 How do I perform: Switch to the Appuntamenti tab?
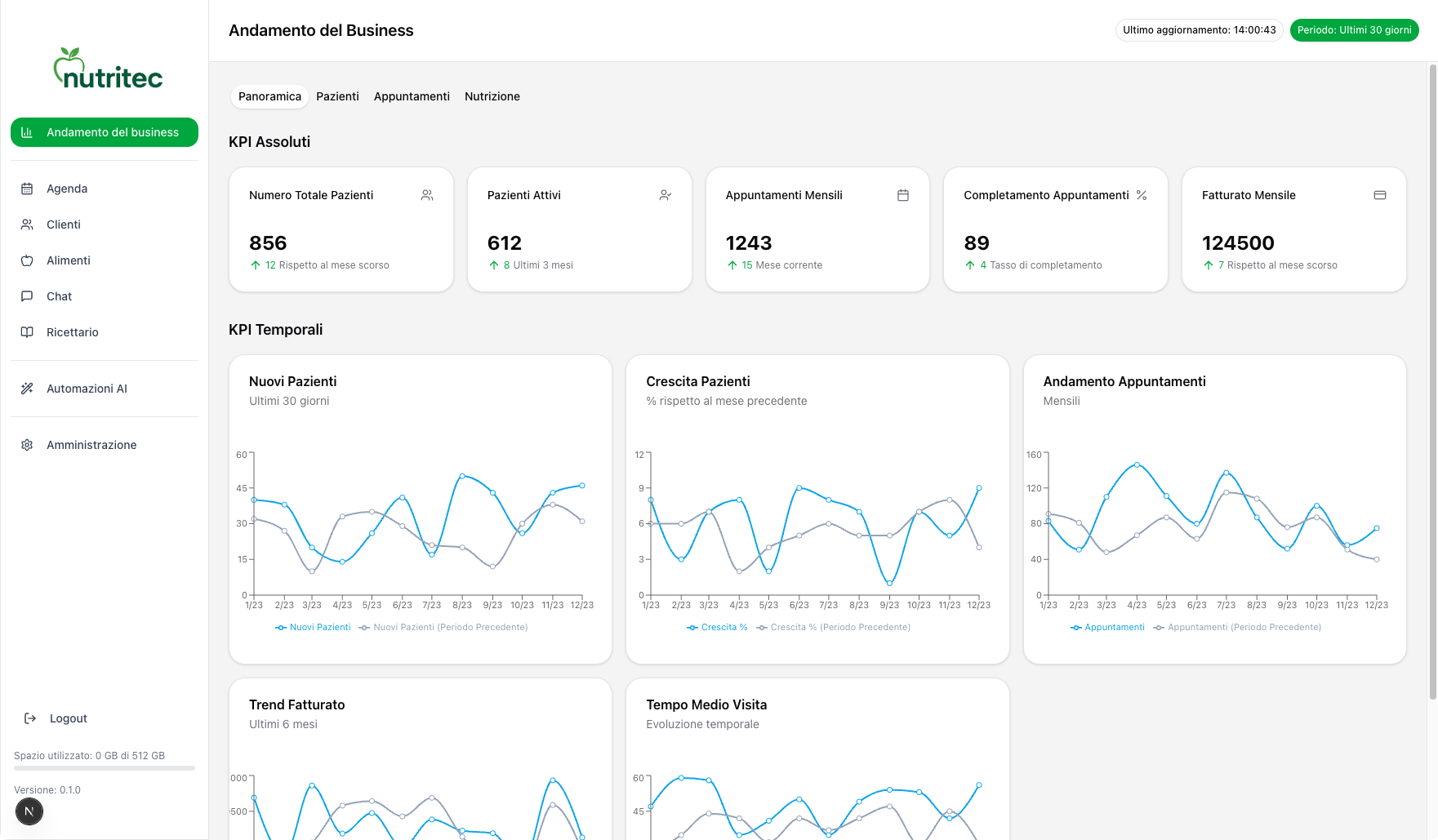[x=412, y=96]
